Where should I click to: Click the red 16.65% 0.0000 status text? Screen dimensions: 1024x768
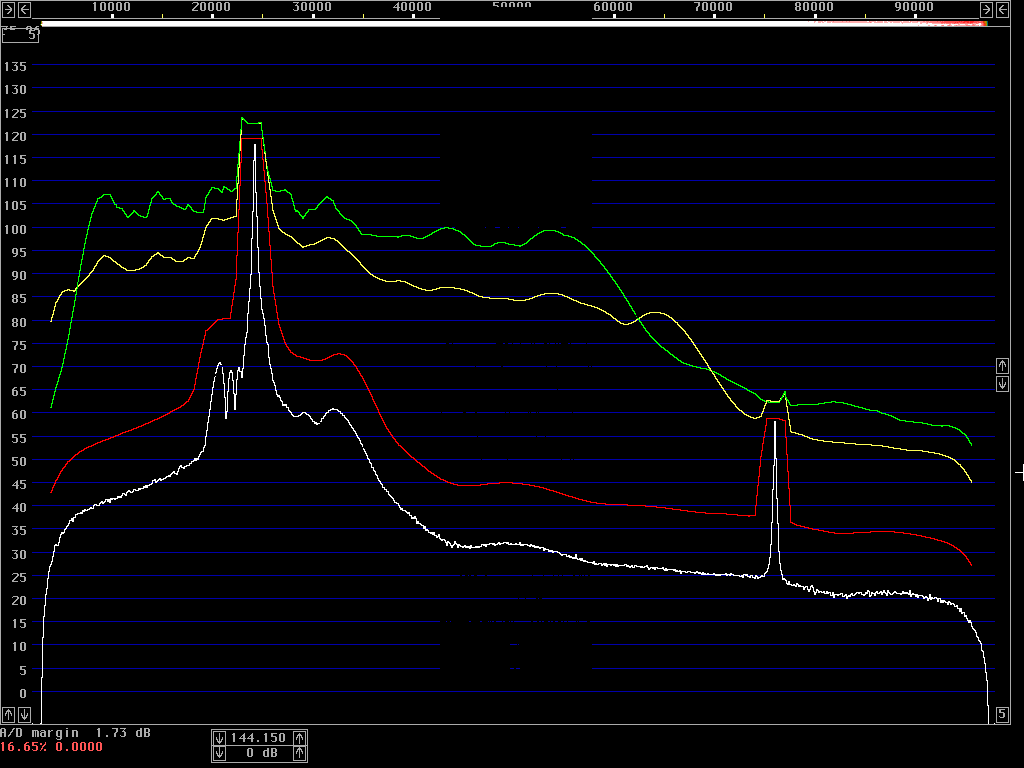click(x=52, y=747)
